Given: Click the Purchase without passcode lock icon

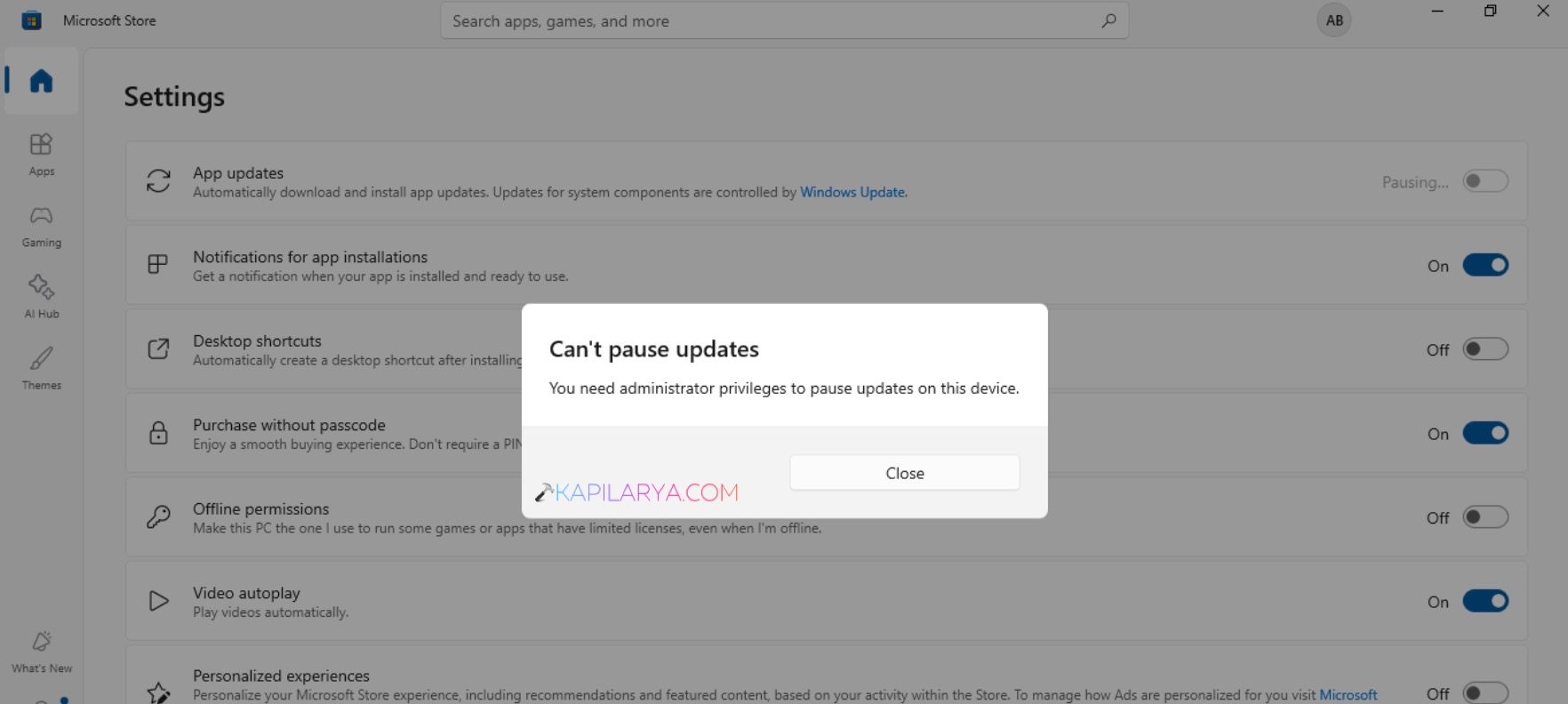Looking at the screenshot, I should tap(158, 433).
